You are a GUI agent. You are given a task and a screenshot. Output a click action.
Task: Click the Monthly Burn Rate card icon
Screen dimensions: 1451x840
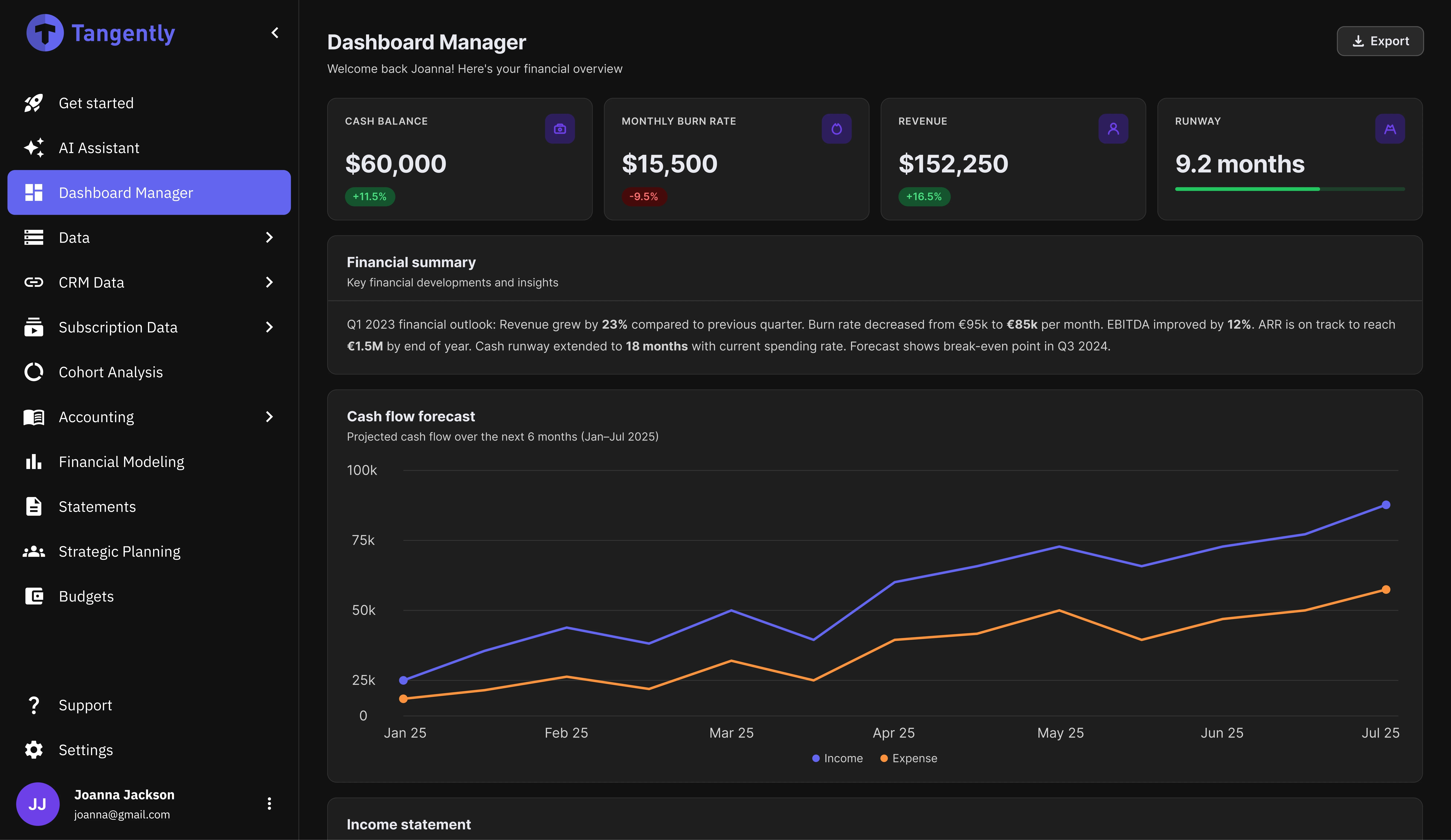click(837, 129)
